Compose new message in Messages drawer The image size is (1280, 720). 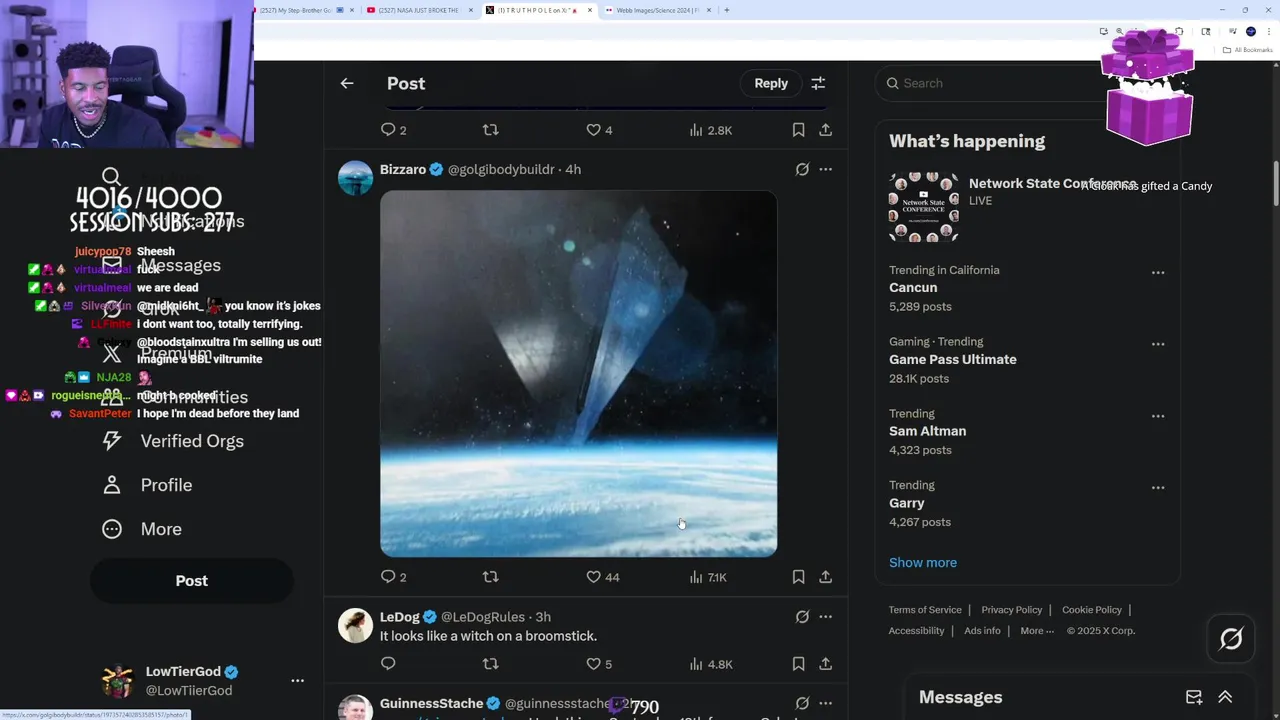click(x=1194, y=697)
